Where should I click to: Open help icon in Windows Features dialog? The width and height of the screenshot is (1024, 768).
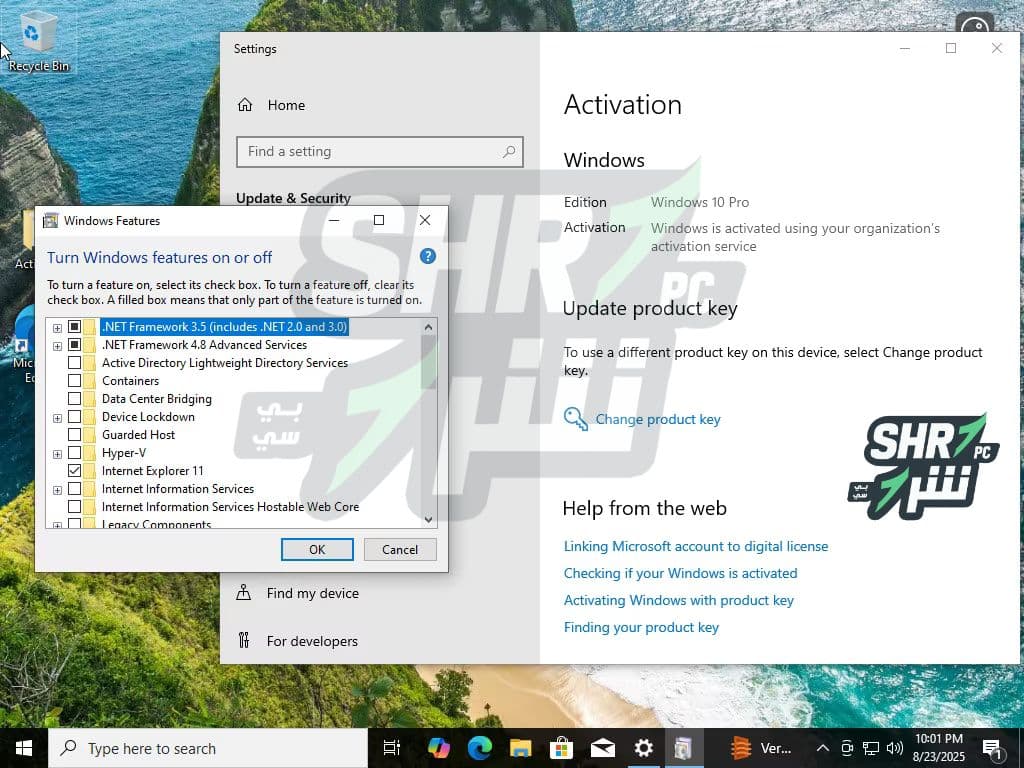click(428, 256)
